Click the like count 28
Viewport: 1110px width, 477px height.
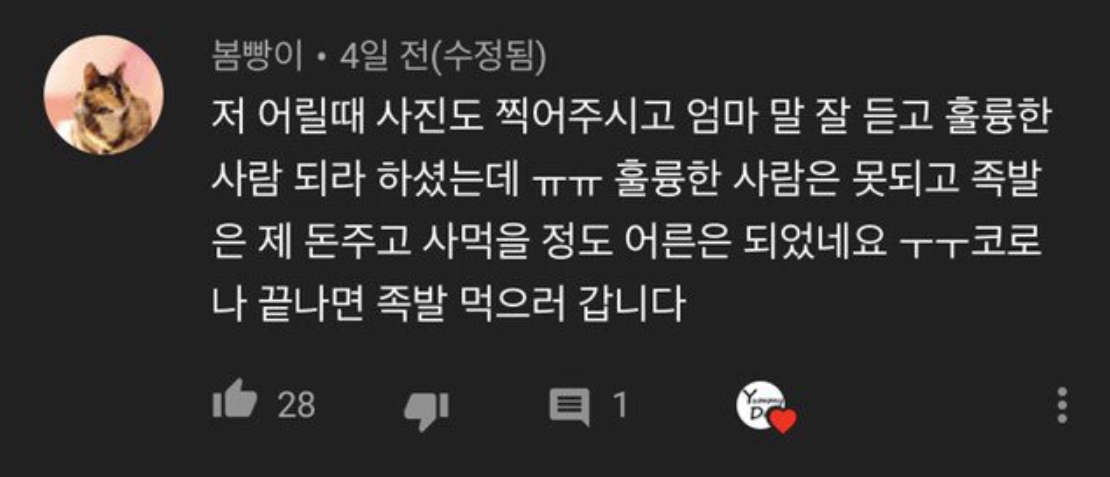[296, 406]
